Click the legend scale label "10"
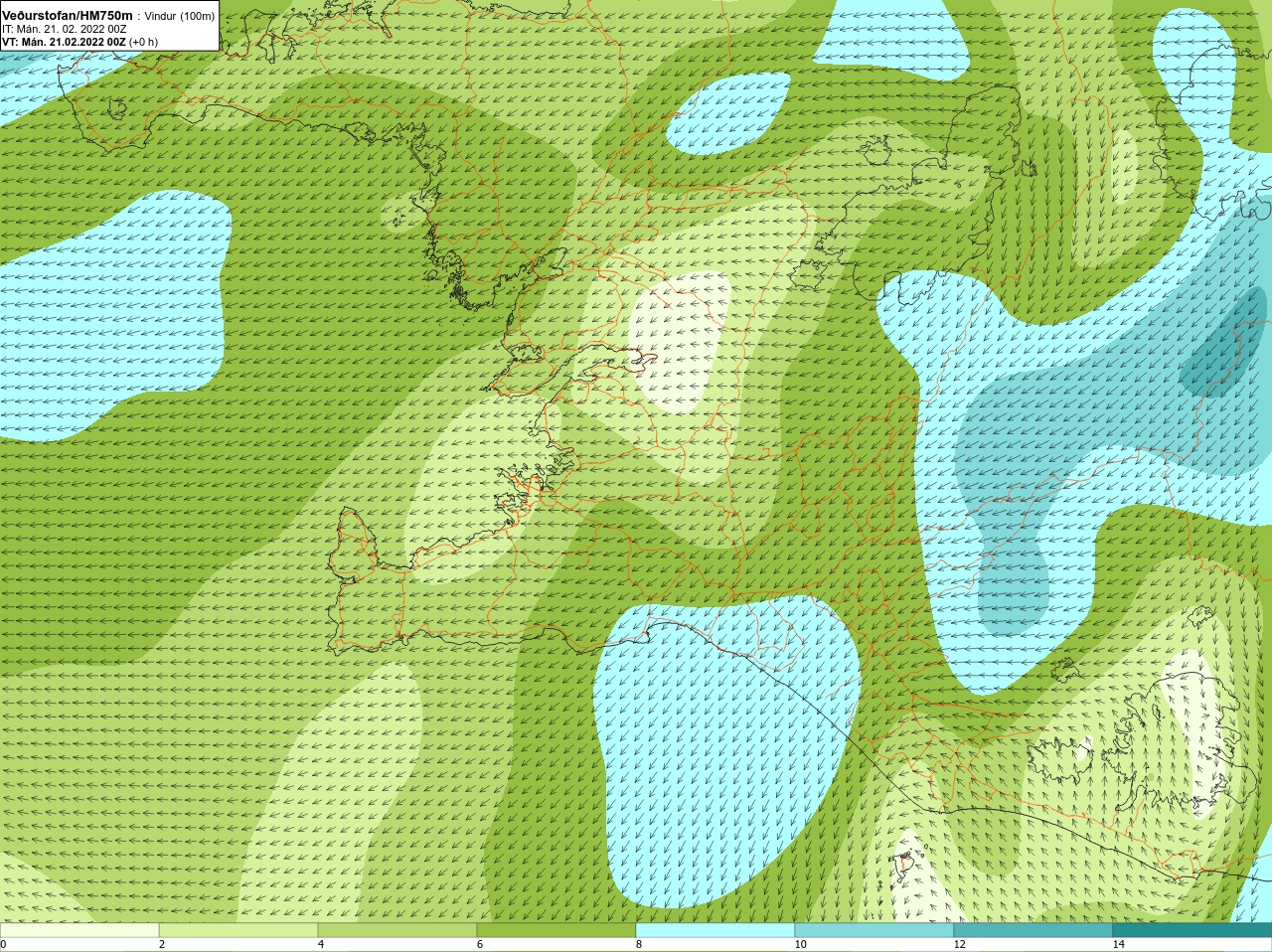1272x952 pixels. tap(800, 944)
